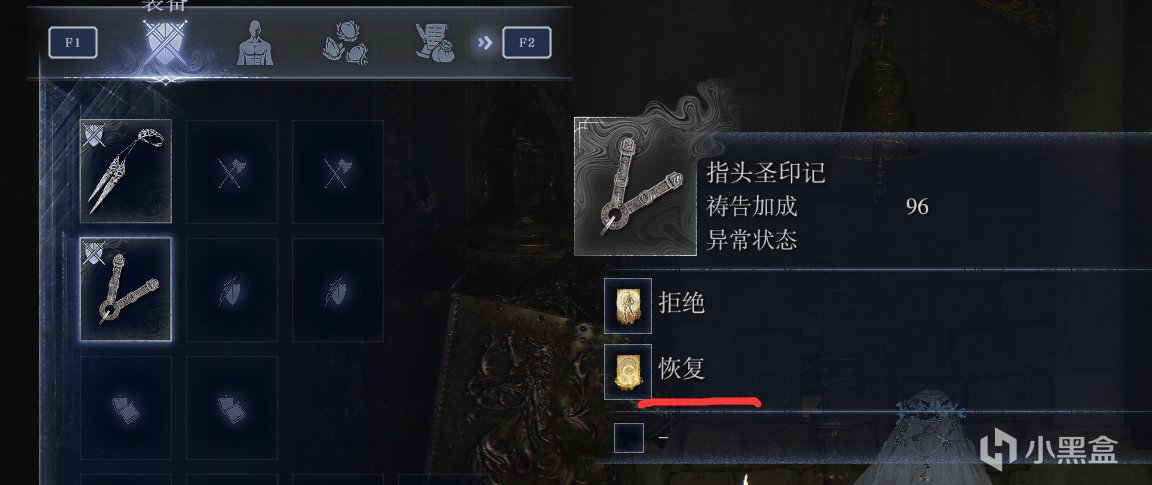Pick the second arrow ammunition slot
This screenshot has width=1152, height=485.
click(231, 408)
